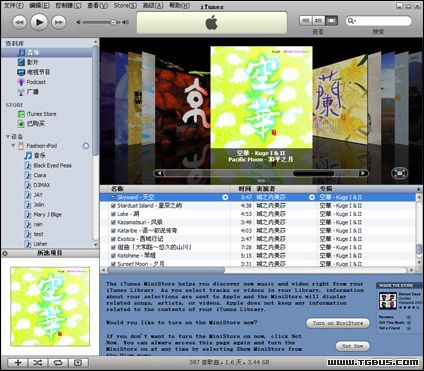Click the volume slider knob

pos(114,22)
